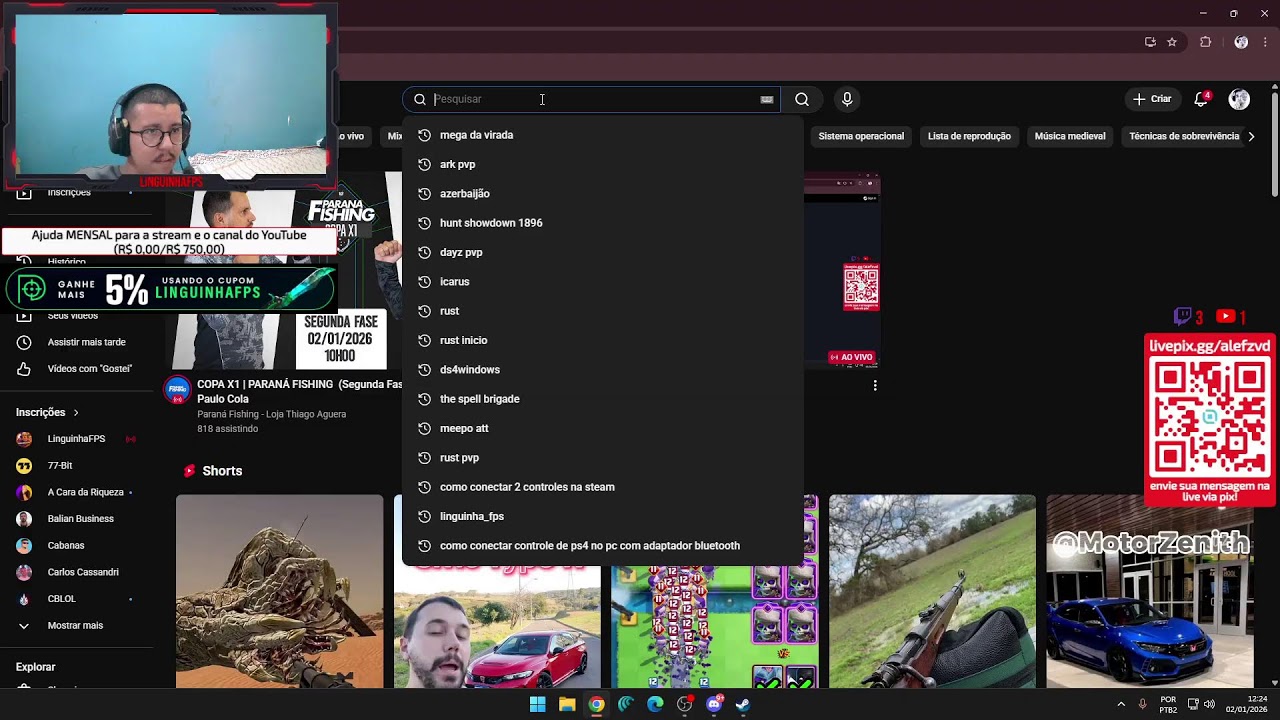Open the POR PTB2 keyboard language switcher
The image size is (1280, 720).
[x=1168, y=704]
